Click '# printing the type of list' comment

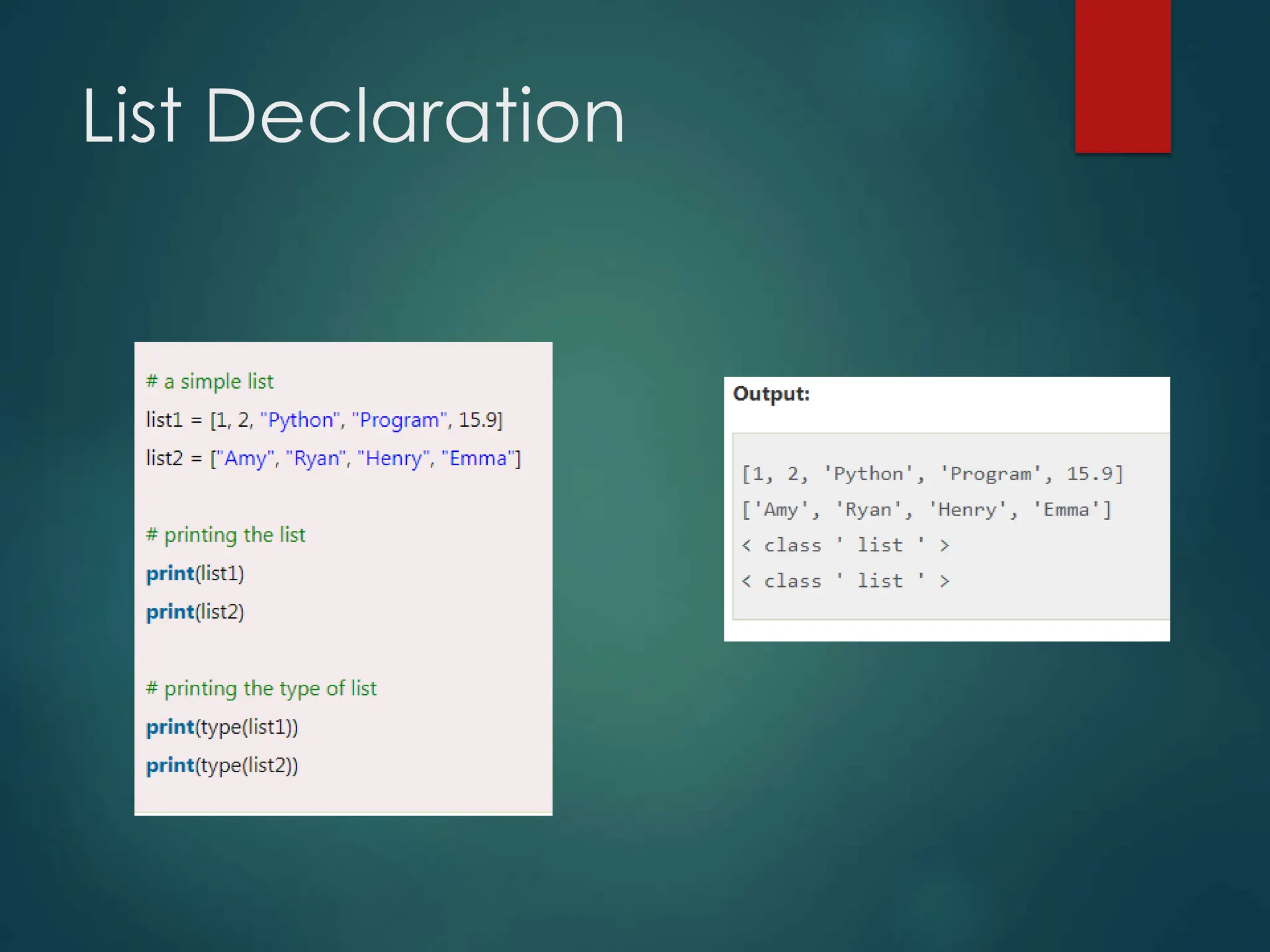(261, 689)
